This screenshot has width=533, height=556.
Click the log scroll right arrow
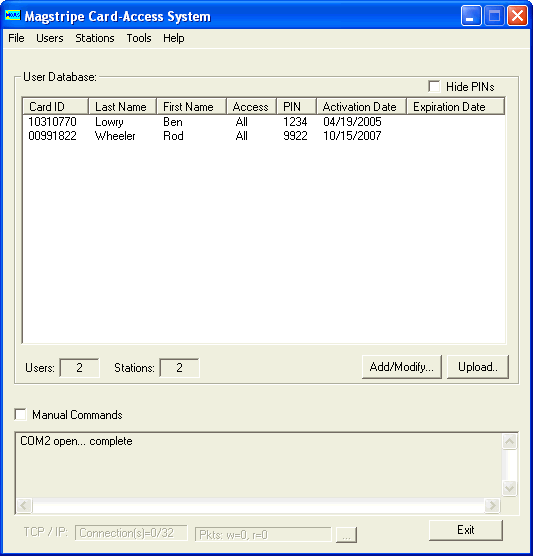[x=492, y=505]
